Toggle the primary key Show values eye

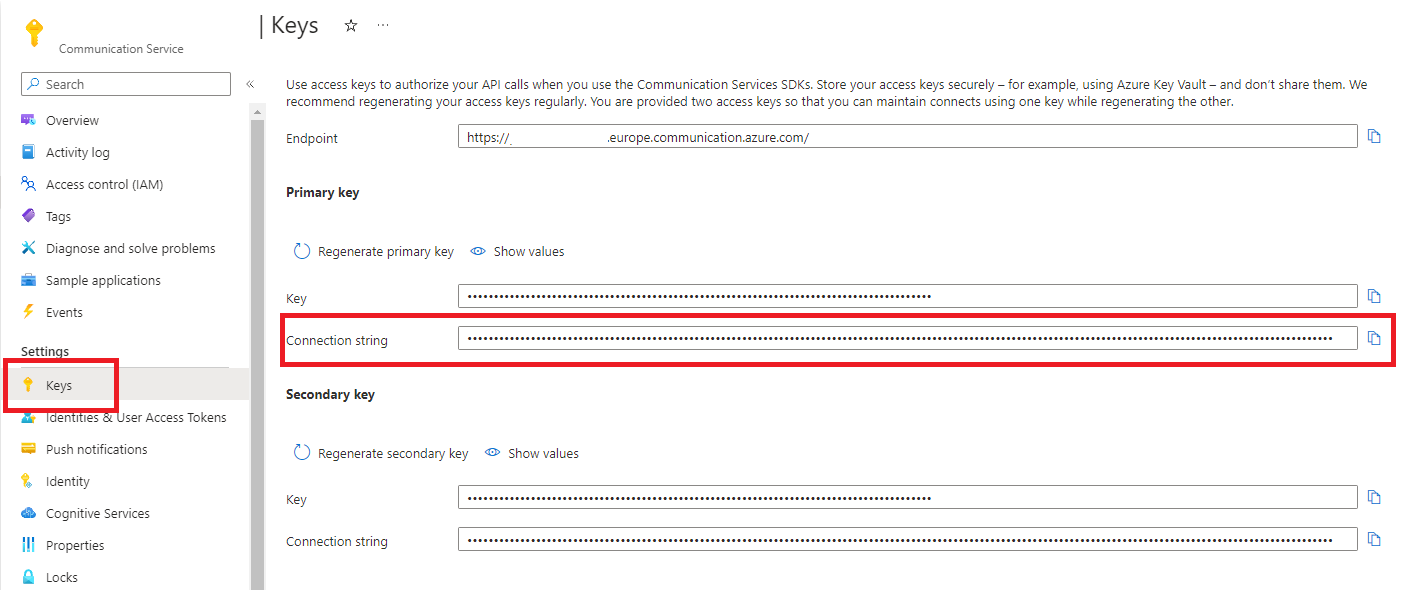(x=478, y=252)
